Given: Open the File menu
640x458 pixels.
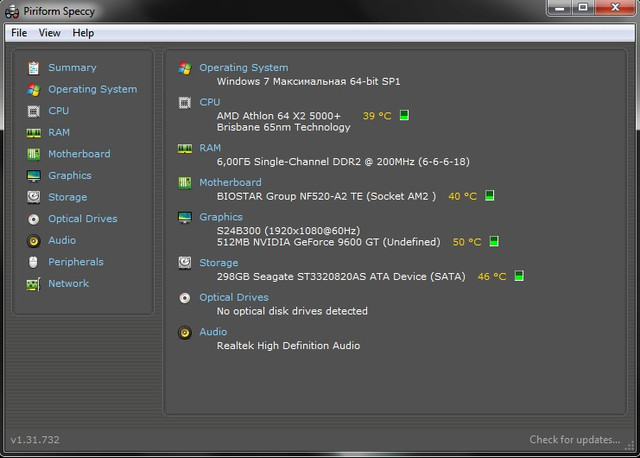Looking at the screenshot, I should (x=19, y=33).
